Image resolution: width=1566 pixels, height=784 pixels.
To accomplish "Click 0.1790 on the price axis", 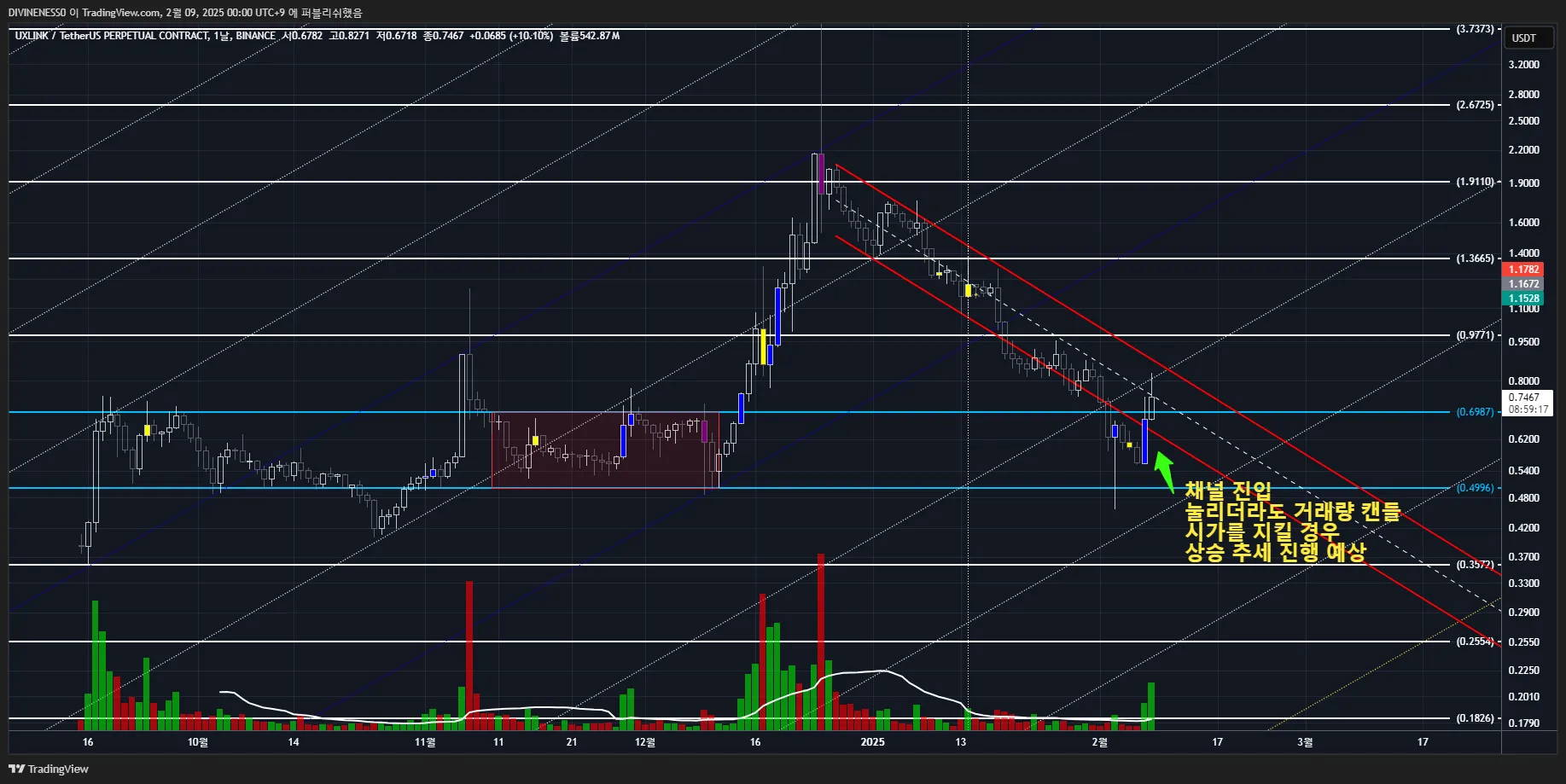I will tap(1523, 723).
